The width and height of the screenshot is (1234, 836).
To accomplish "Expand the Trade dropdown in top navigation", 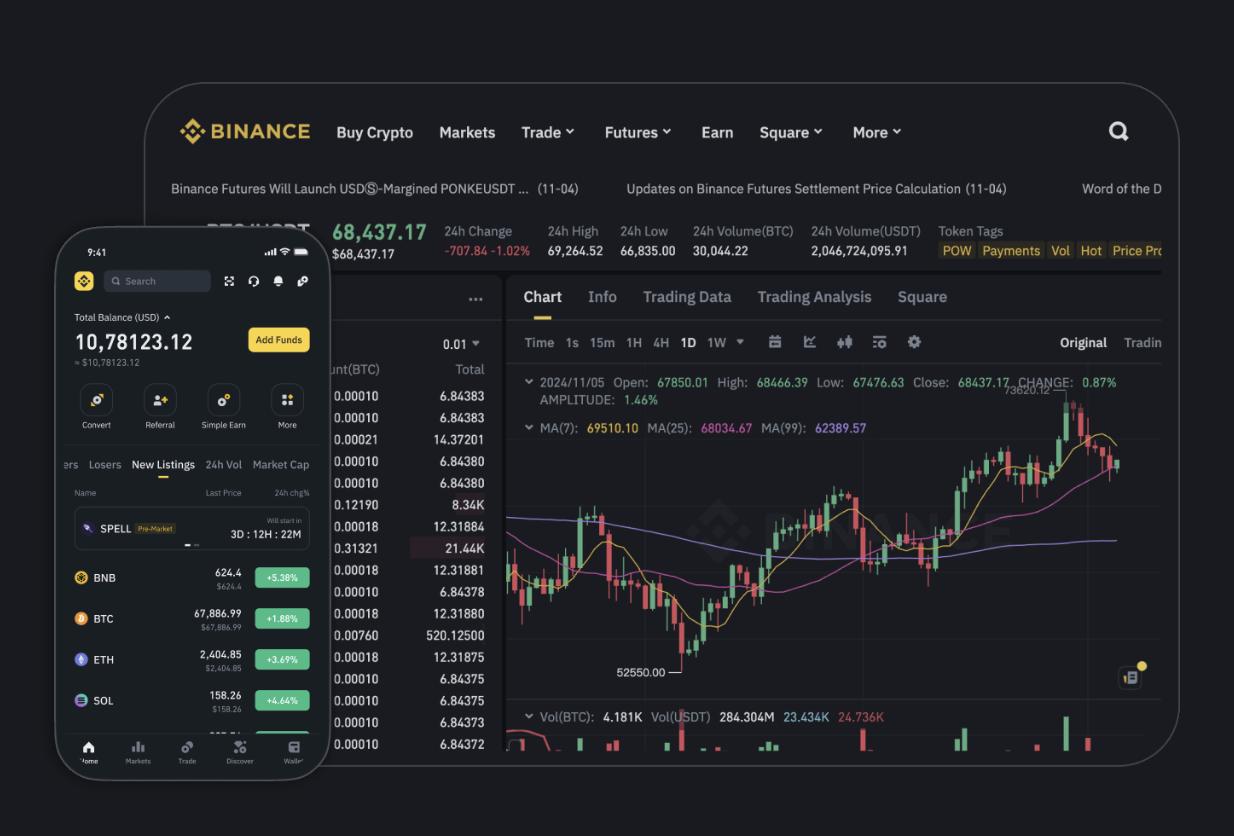I will (547, 132).
